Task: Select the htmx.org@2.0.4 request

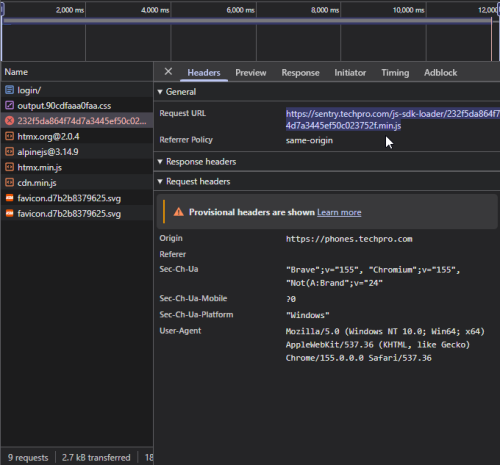Action: 77,136
